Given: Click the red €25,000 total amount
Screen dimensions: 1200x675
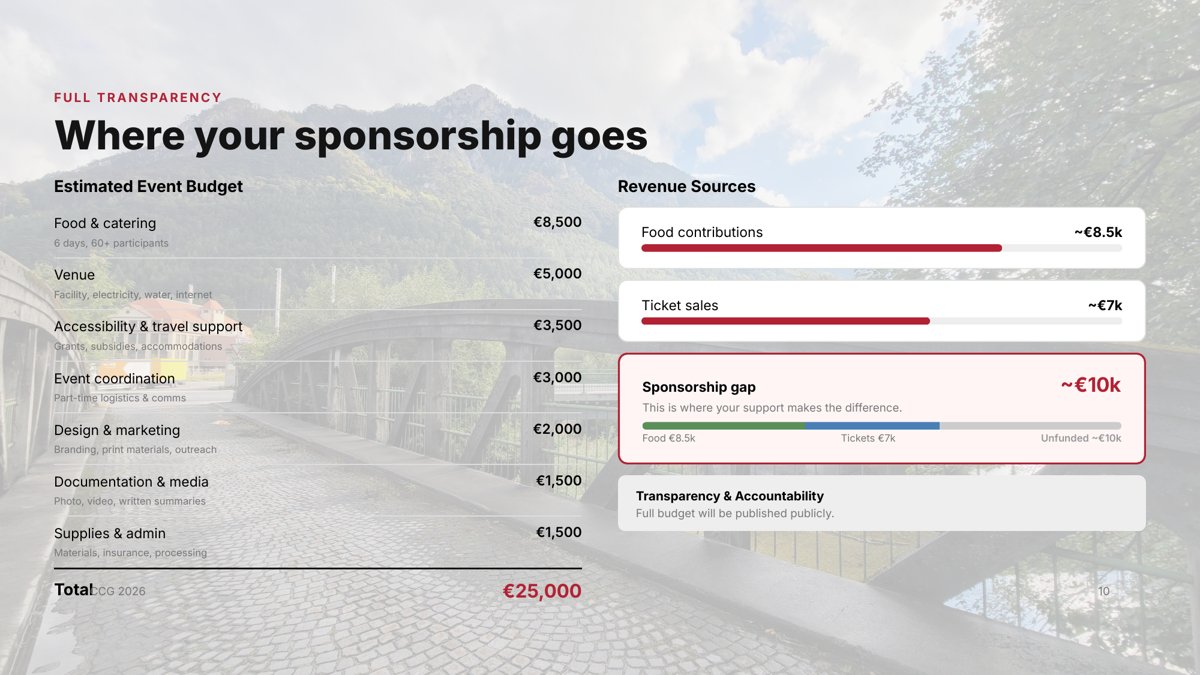Looking at the screenshot, I should (x=541, y=591).
